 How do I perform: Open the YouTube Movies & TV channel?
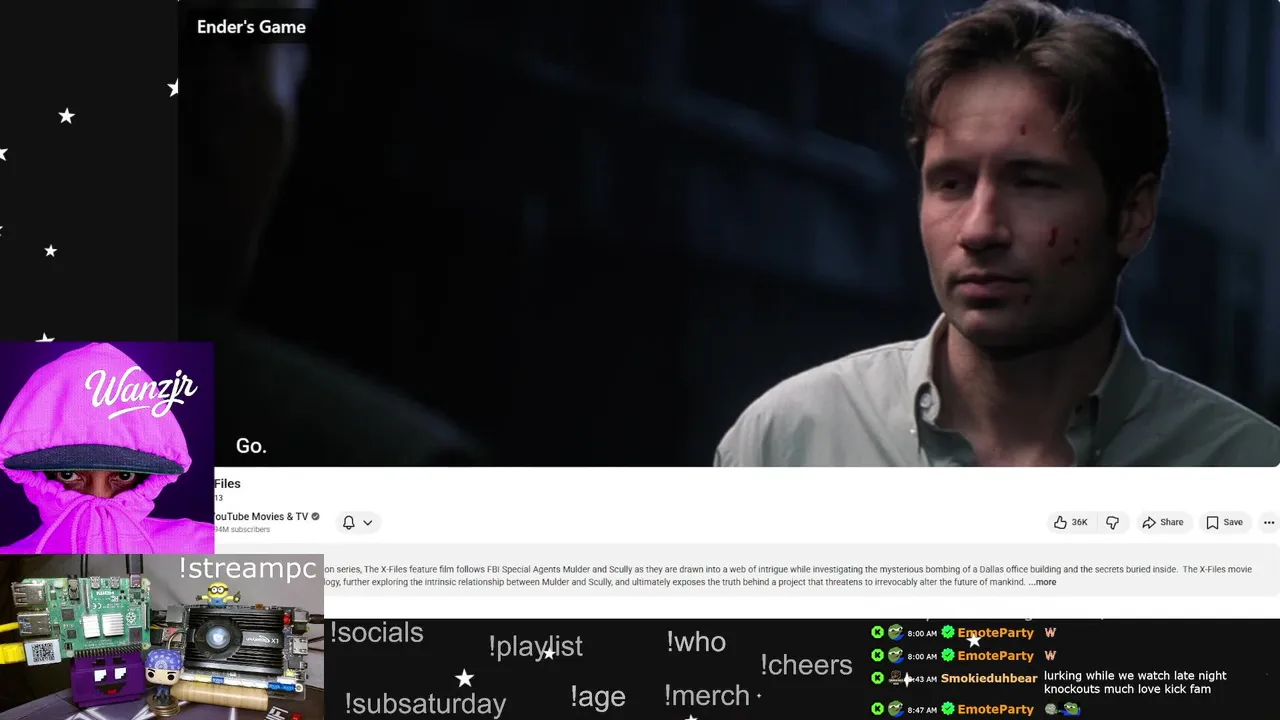(x=260, y=517)
